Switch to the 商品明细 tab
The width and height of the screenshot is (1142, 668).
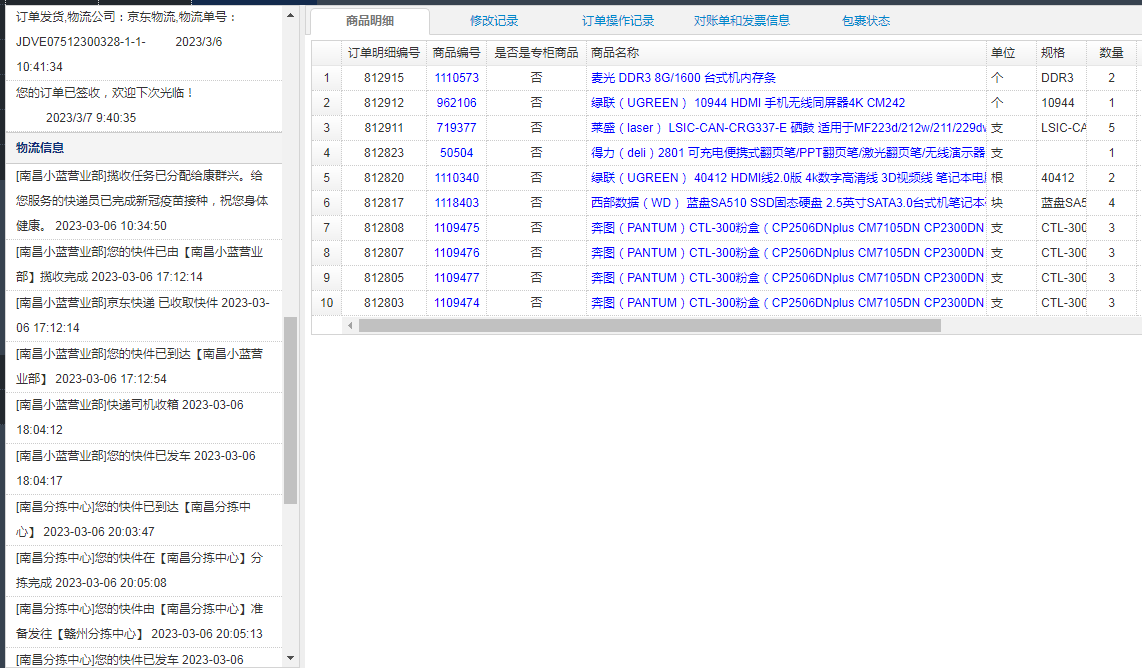(369, 21)
